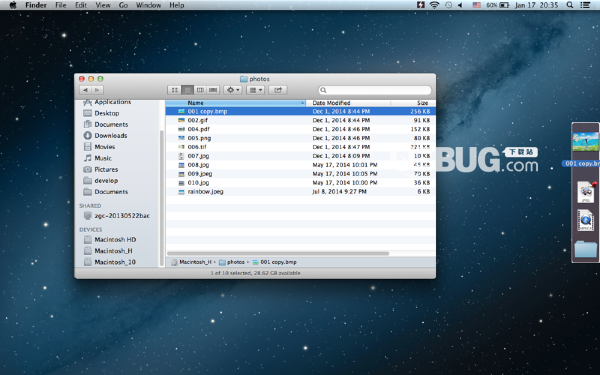Click photos folder in the path bar
This screenshot has height=375, width=600.
pyautogui.click(x=232, y=262)
